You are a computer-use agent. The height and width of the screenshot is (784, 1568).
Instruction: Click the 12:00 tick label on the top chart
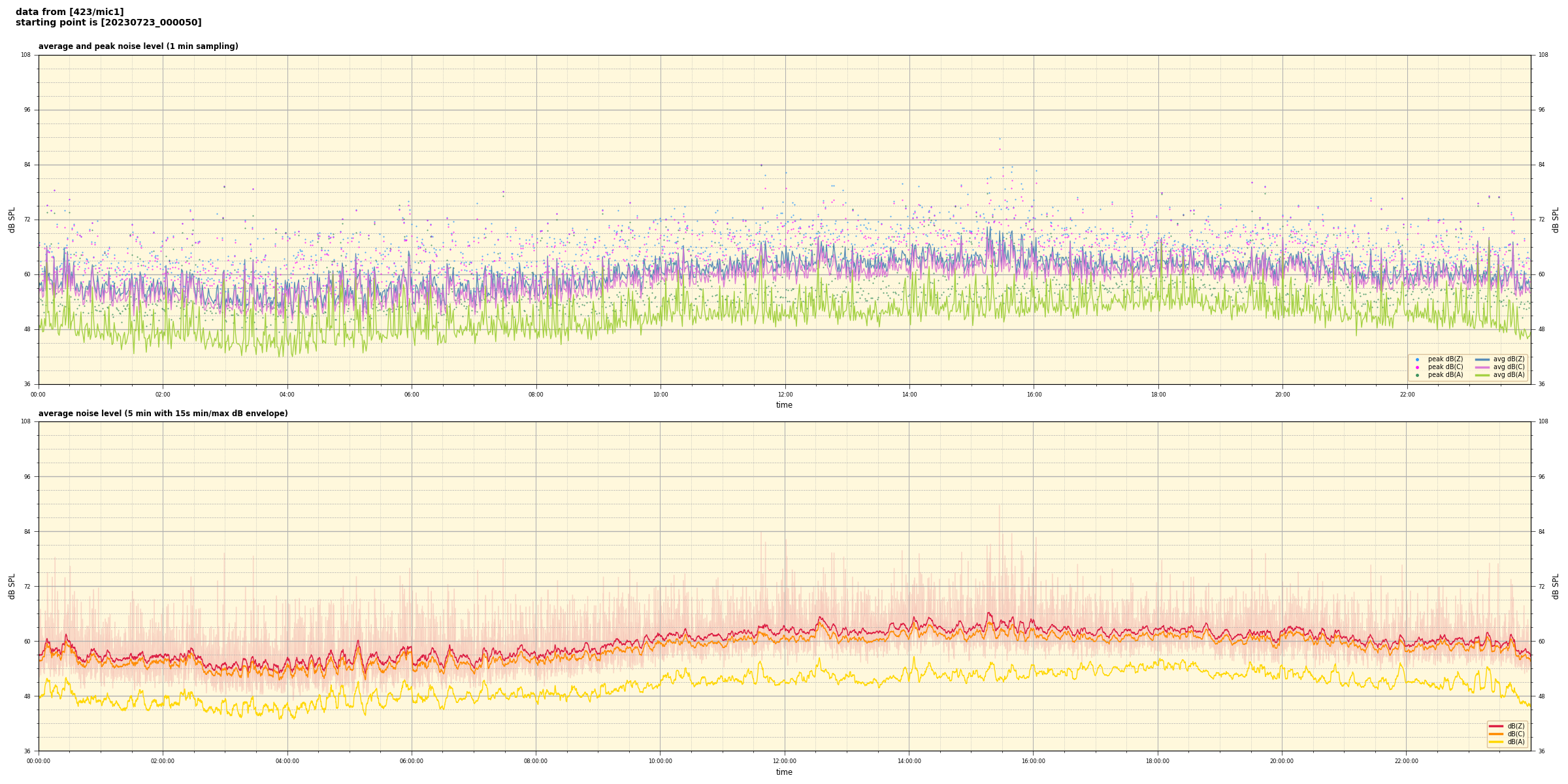click(x=785, y=395)
